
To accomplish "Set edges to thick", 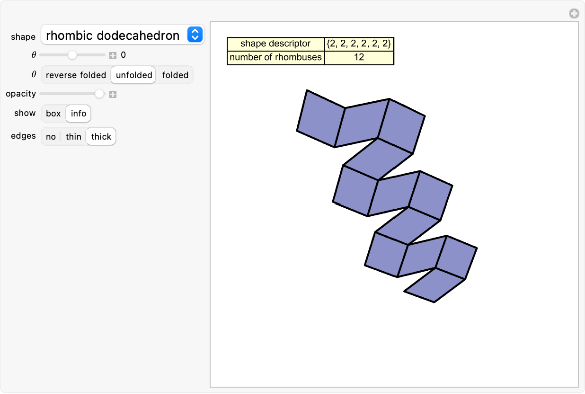I will tap(101, 137).
